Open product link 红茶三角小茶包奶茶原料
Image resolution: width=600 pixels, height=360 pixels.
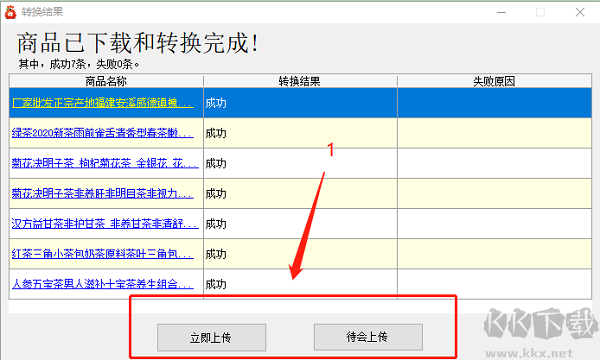pos(103,254)
